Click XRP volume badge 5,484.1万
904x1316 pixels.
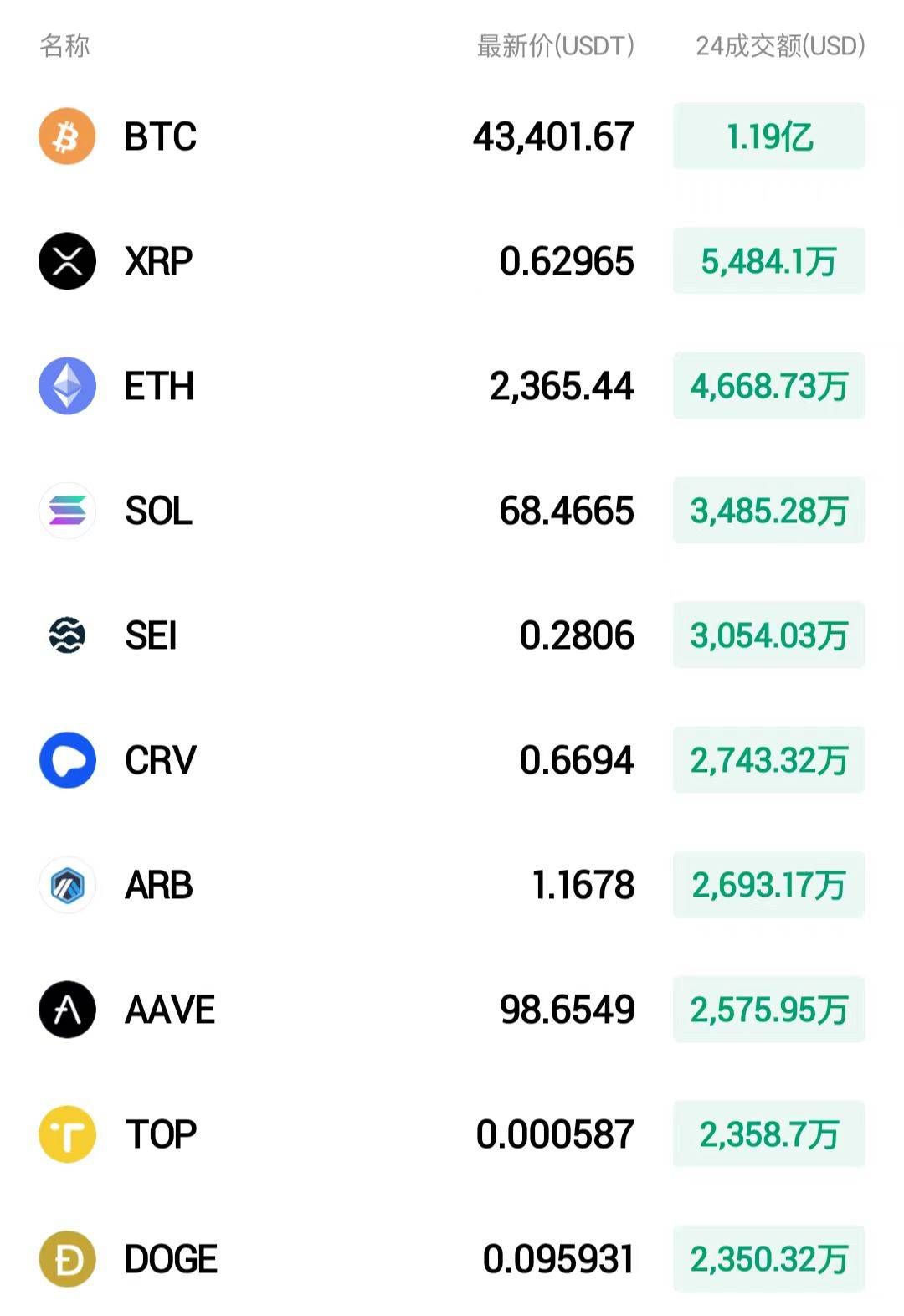768,261
